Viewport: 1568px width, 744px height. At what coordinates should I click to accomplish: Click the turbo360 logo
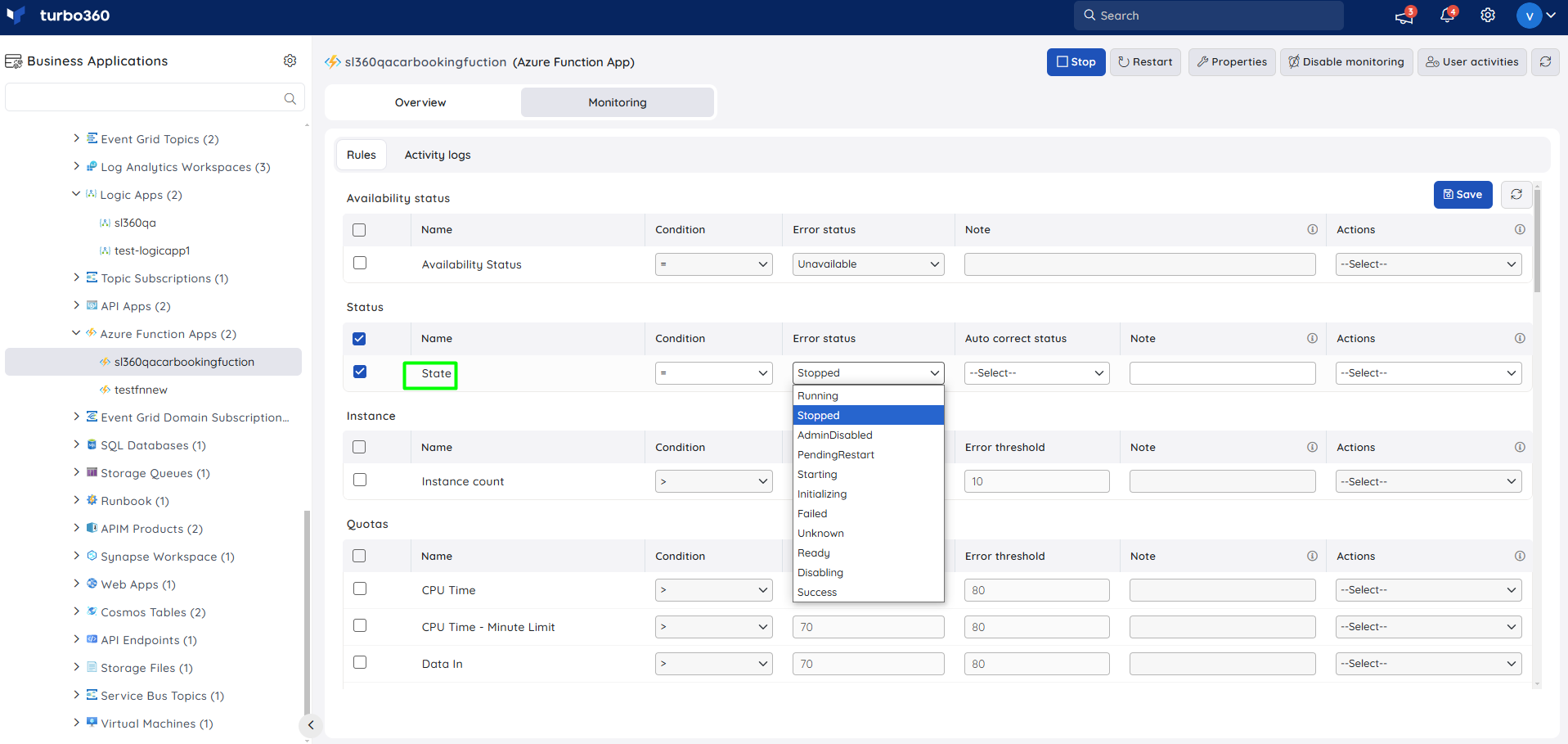(57, 16)
